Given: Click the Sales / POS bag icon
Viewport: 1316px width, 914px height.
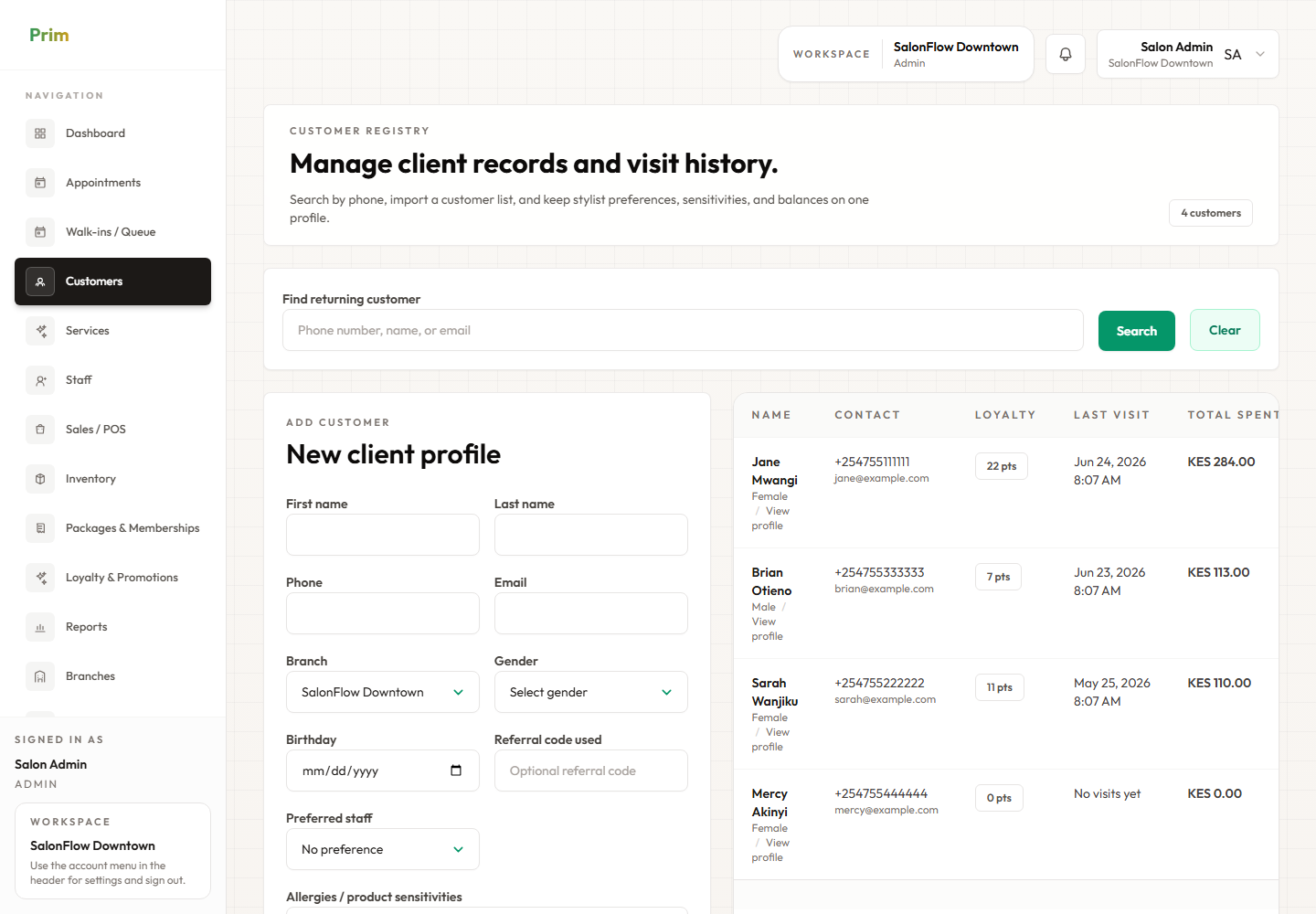Looking at the screenshot, I should tap(40, 430).
